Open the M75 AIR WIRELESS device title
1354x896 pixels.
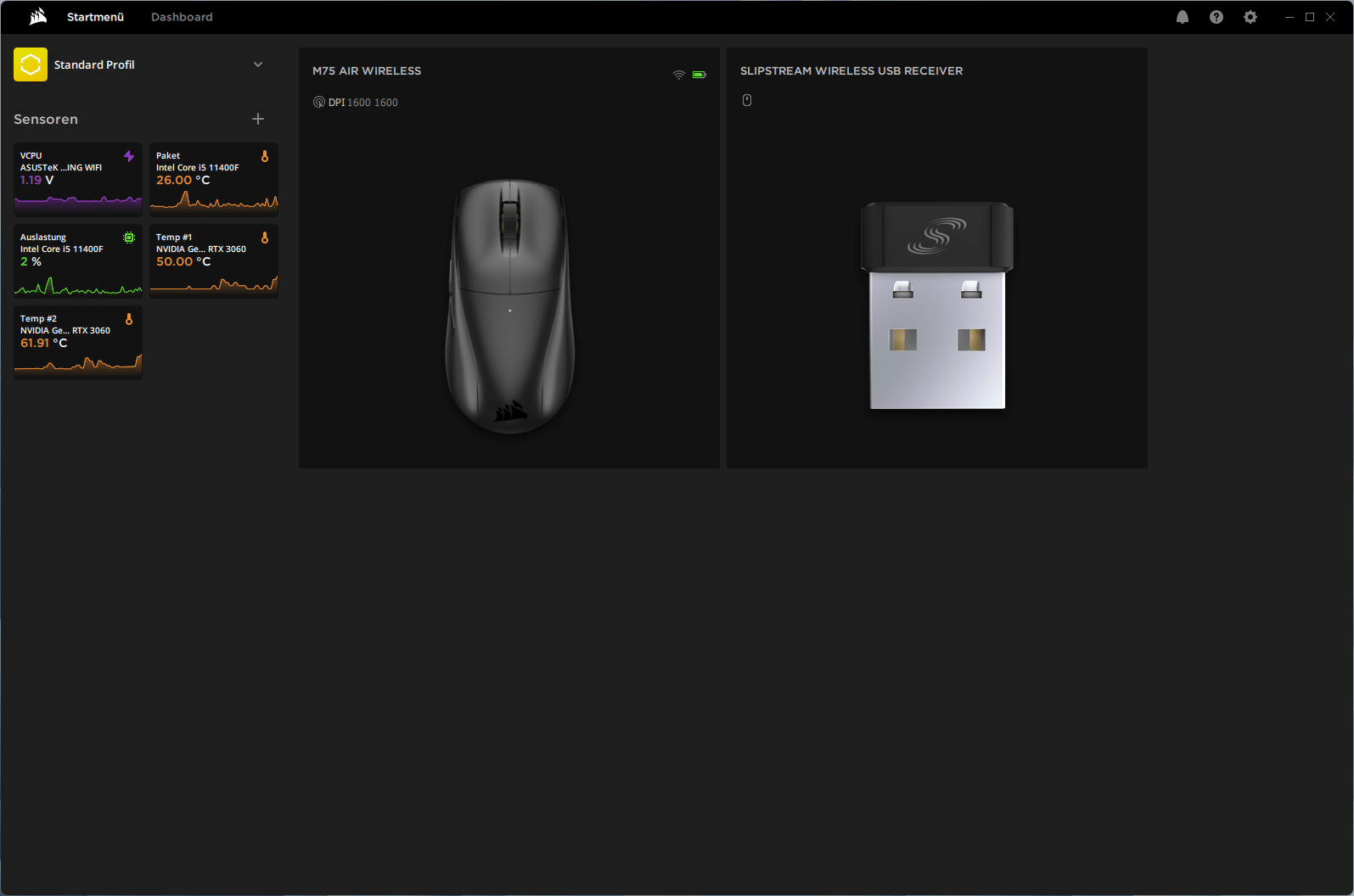[x=367, y=71]
